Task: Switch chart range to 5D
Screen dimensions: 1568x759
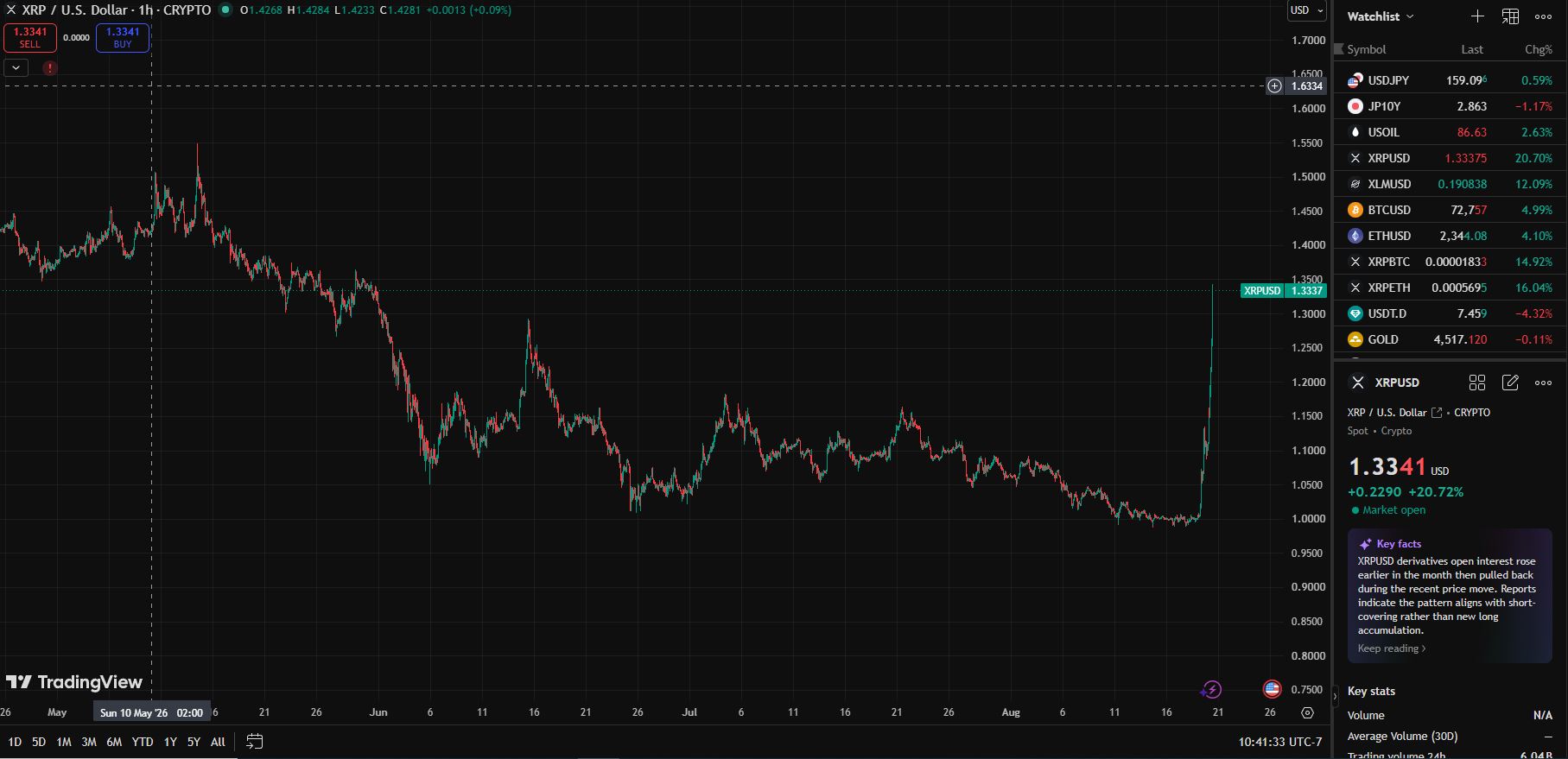Action: click(39, 742)
